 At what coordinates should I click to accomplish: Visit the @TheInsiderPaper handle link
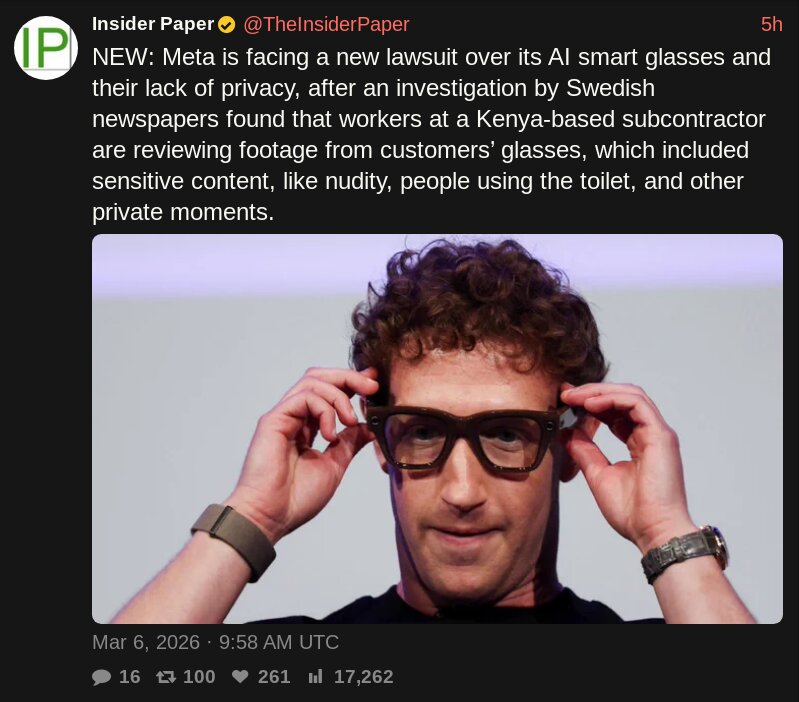326,24
